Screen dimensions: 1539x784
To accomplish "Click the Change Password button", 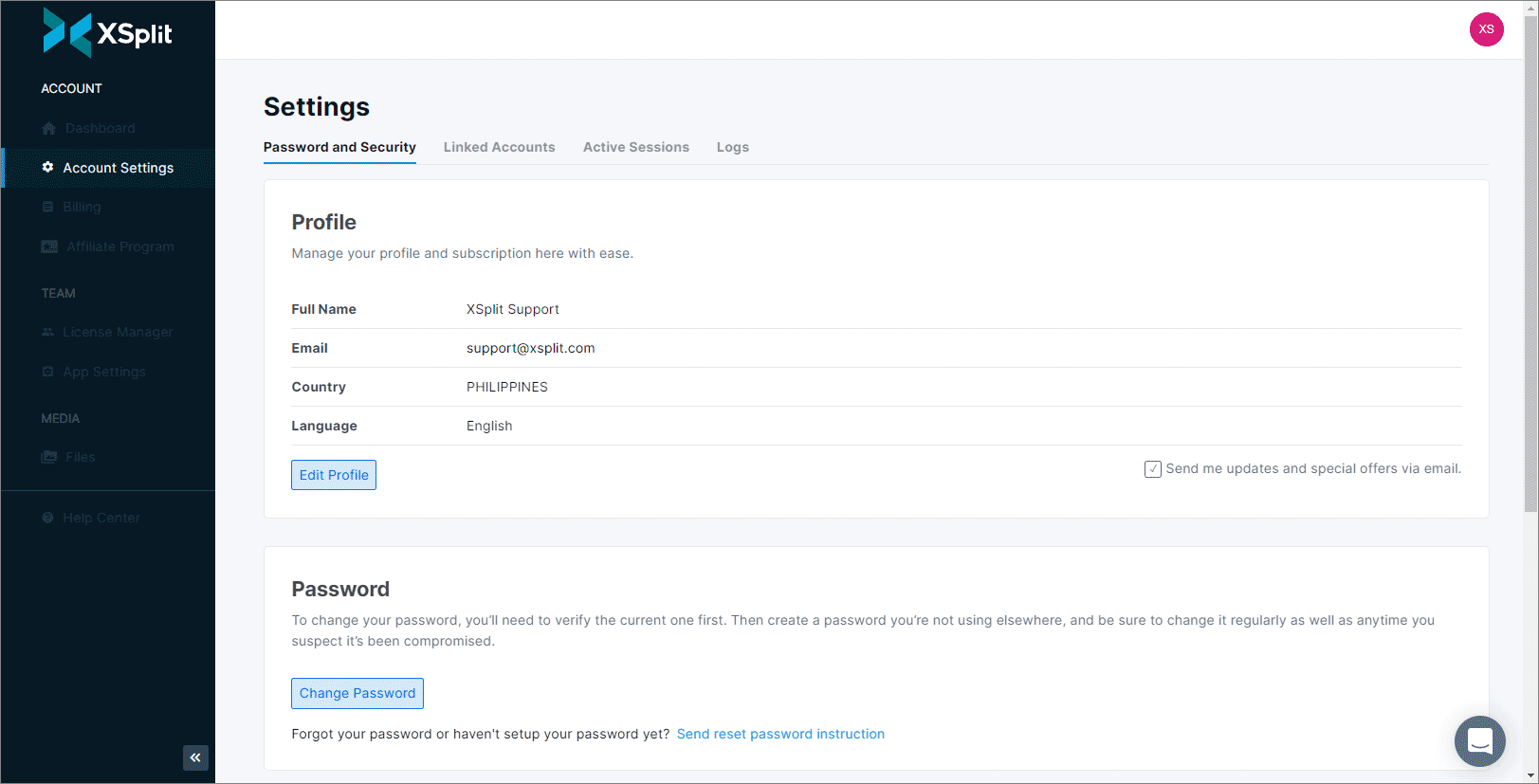I will [x=357, y=693].
